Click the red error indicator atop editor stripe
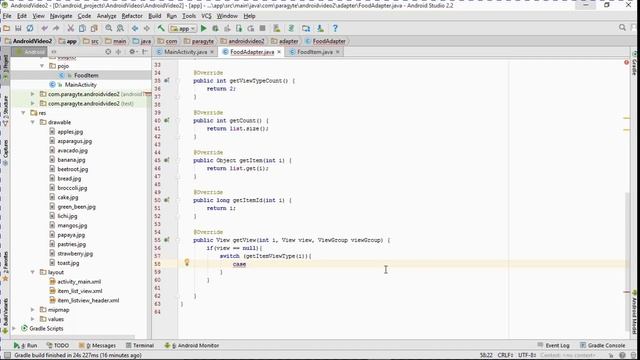The image size is (640, 360). tap(626, 62)
